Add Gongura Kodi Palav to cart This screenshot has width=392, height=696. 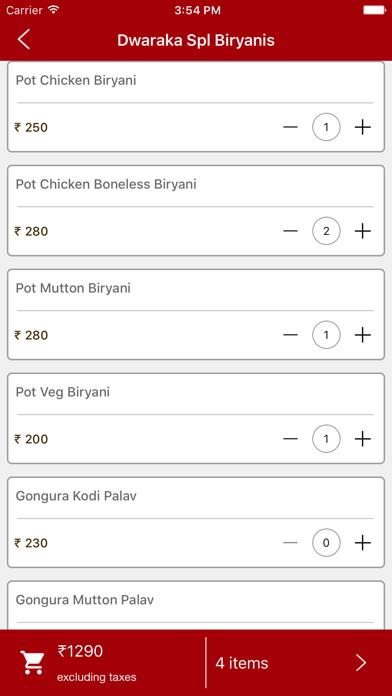click(x=363, y=543)
